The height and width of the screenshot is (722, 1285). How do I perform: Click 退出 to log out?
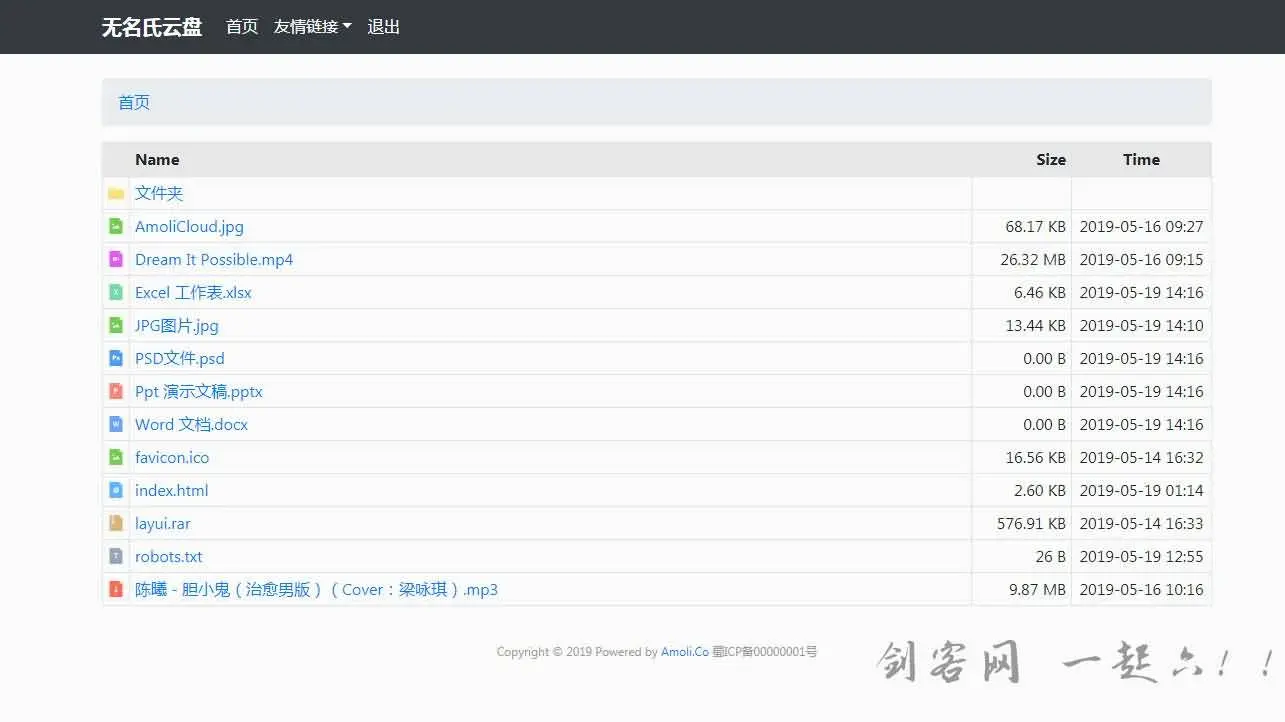click(x=384, y=27)
